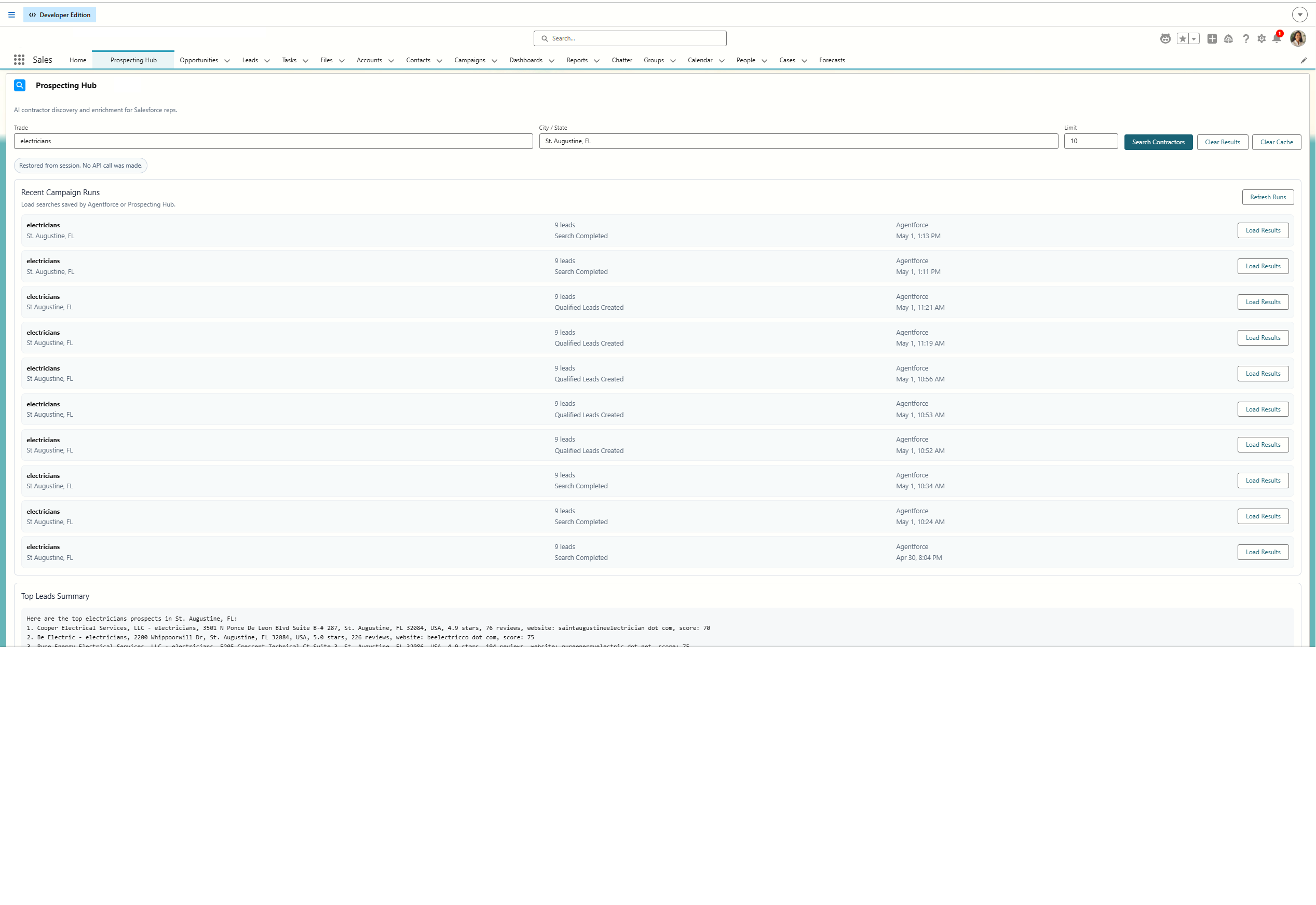Expand the Reports tab chevron
This screenshot has width=1316, height=905.
pos(596,61)
